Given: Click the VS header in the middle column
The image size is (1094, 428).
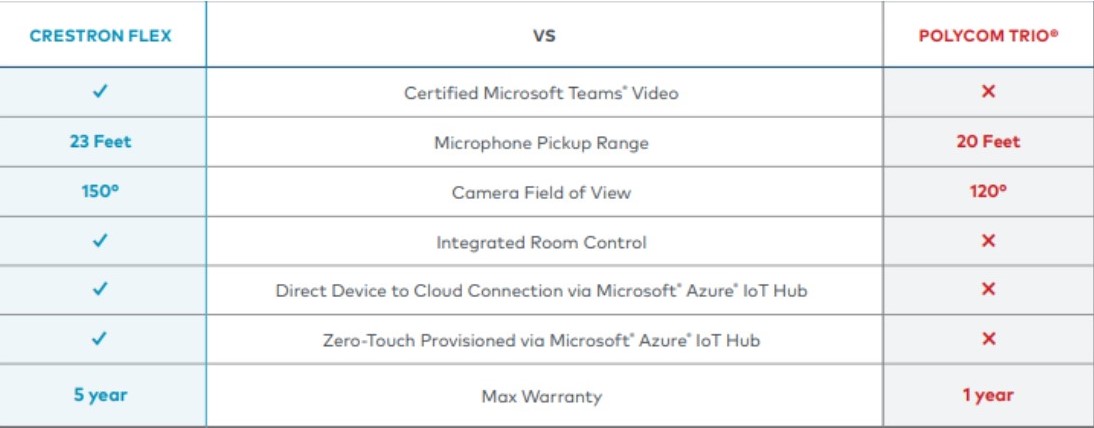Looking at the screenshot, I should (544, 36).
